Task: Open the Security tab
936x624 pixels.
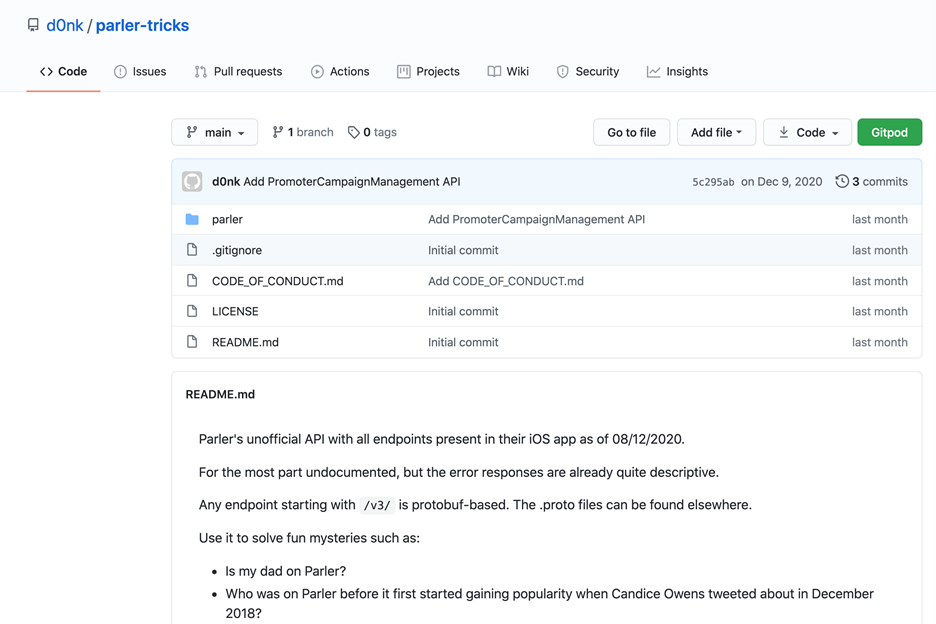Action: click(x=588, y=72)
